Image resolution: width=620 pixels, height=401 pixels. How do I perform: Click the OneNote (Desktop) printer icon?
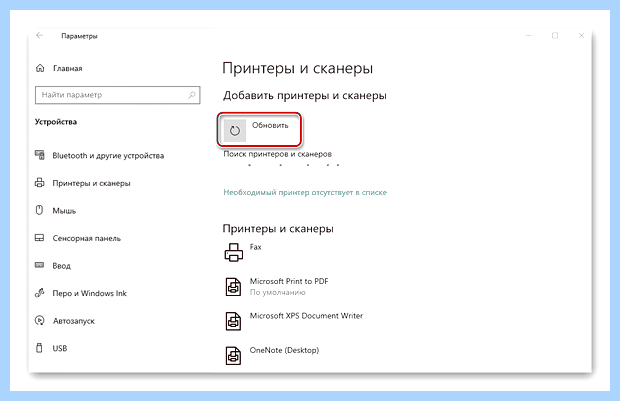tap(233, 356)
